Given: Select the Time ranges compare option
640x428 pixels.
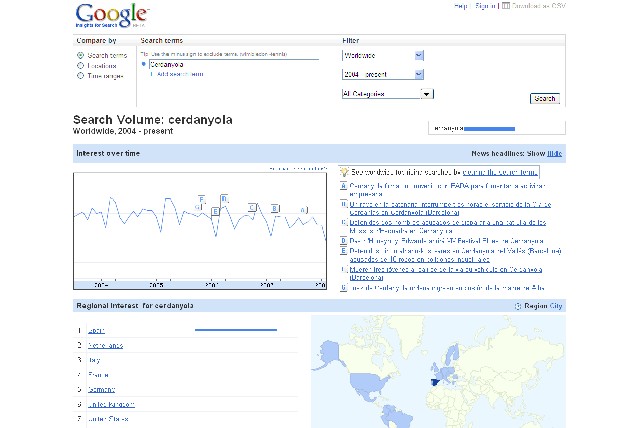Looking at the screenshot, I should point(80,76).
